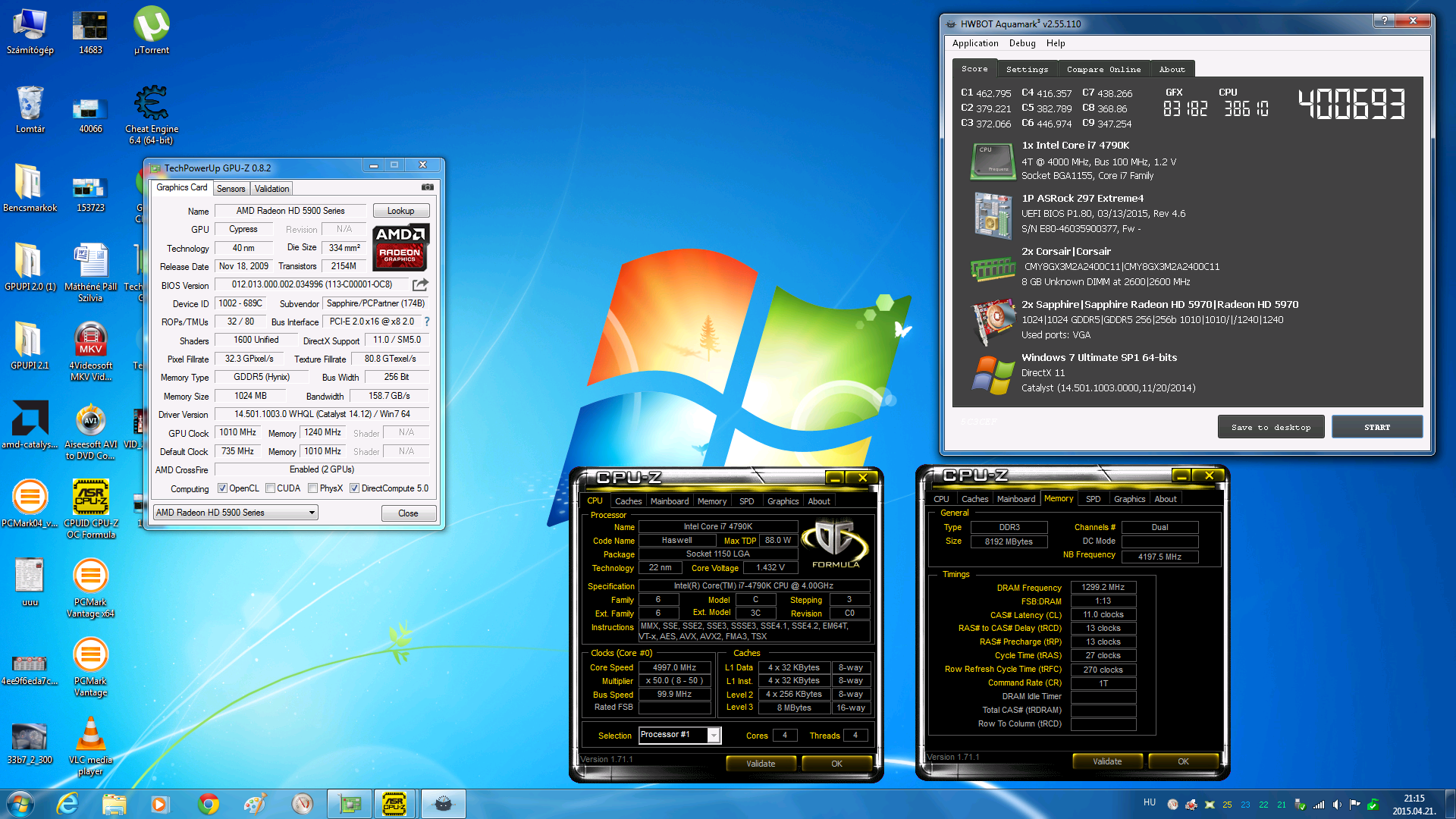This screenshot has height=819, width=1456.
Task: Click GPU-Z screenshot camera icon
Action: tap(428, 187)
